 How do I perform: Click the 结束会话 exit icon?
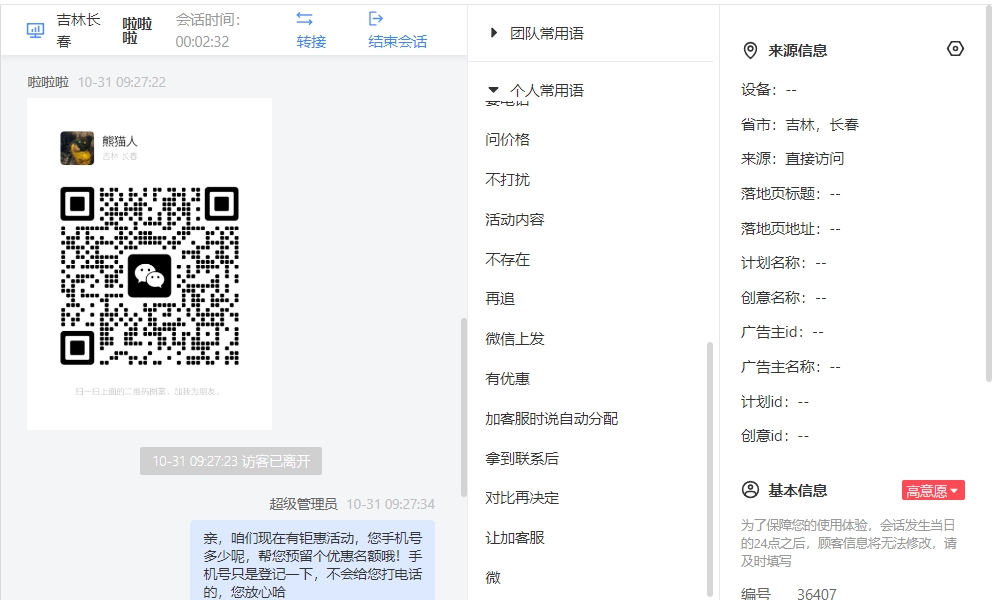[376, 19]
